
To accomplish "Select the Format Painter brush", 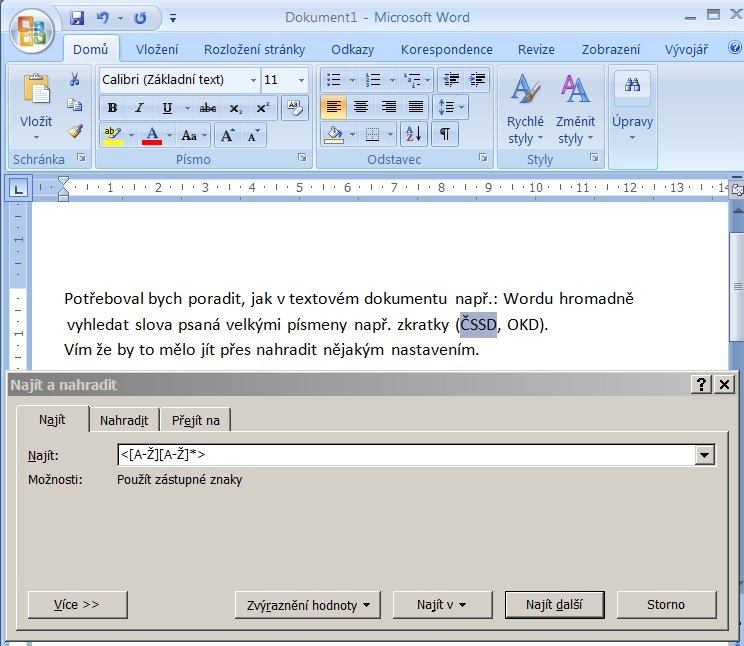I will 74,131.
